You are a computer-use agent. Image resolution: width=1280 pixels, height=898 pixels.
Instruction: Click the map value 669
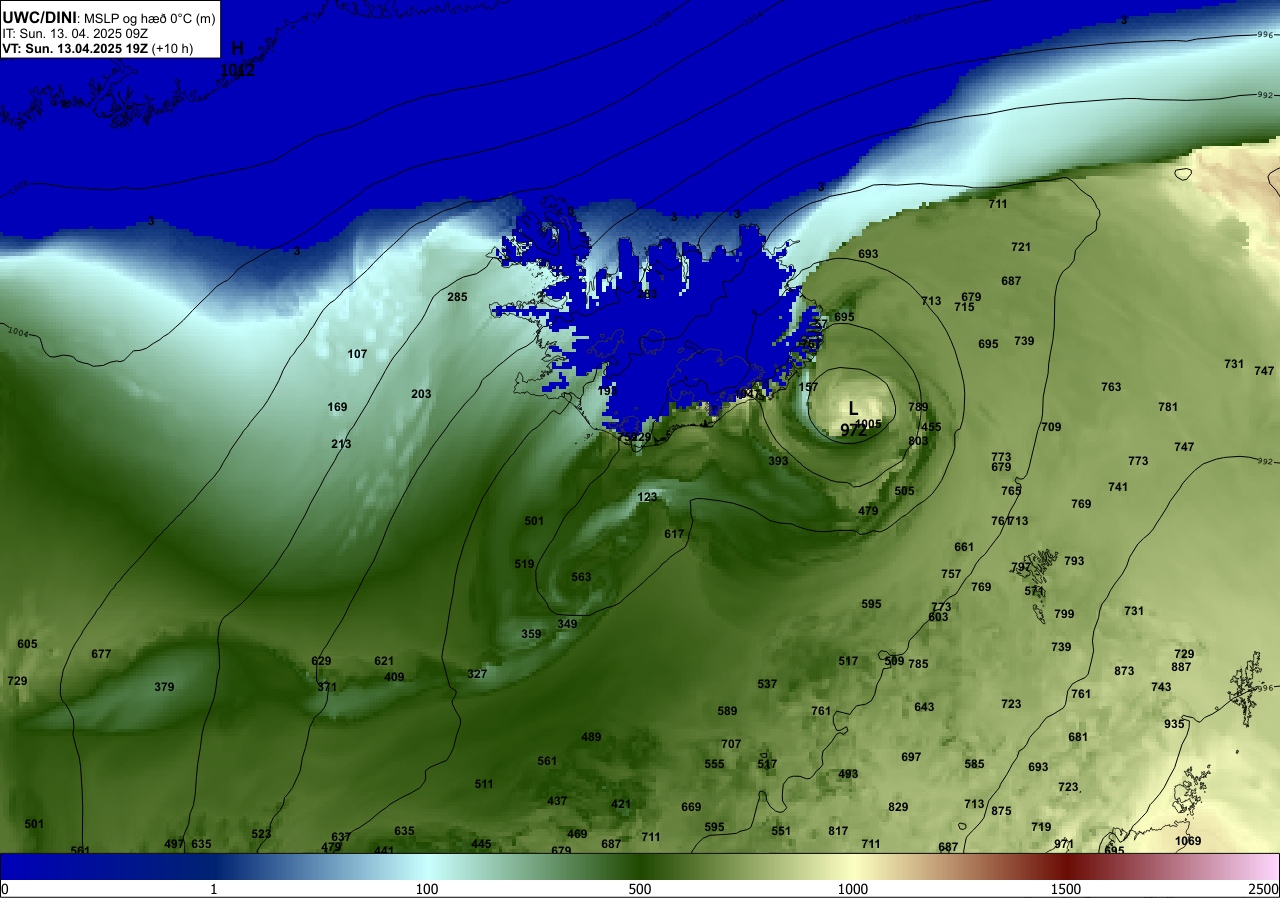[691, 807]
